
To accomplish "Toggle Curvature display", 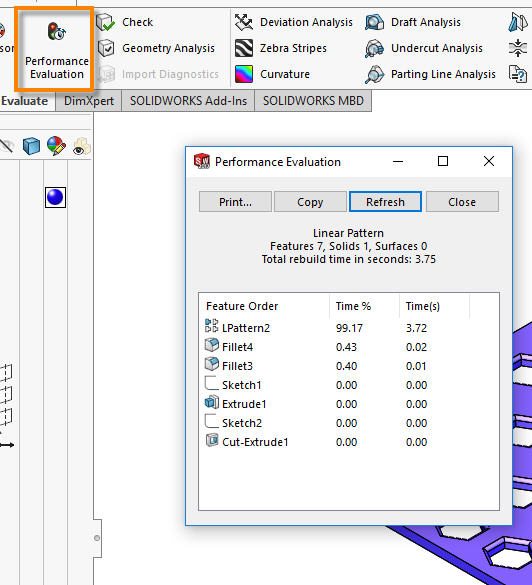I will coord(272,74).
